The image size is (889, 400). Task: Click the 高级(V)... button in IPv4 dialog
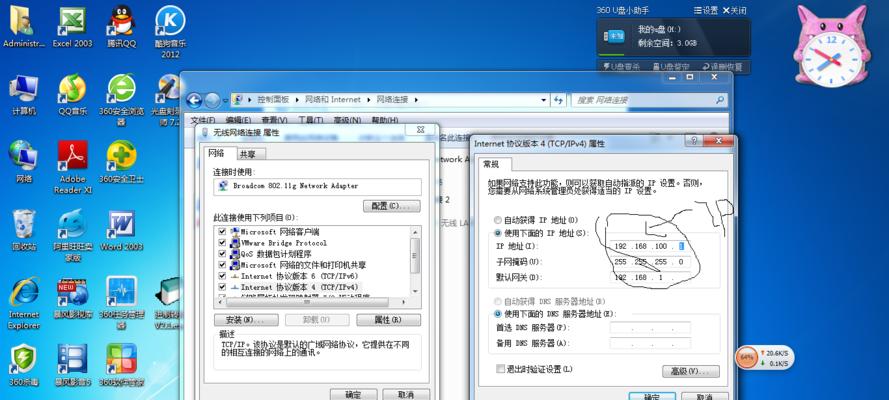coord(691,371)
